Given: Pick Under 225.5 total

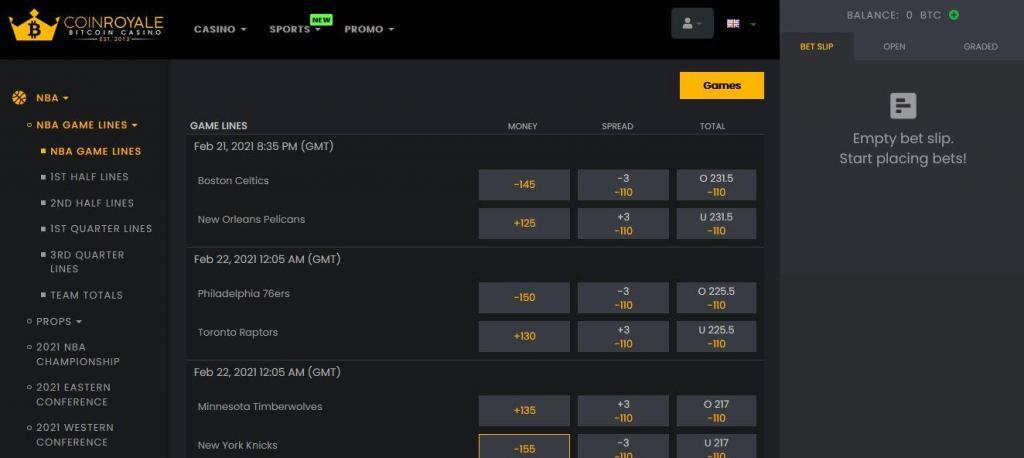Looking at the screenshot, I should (716, 336).
